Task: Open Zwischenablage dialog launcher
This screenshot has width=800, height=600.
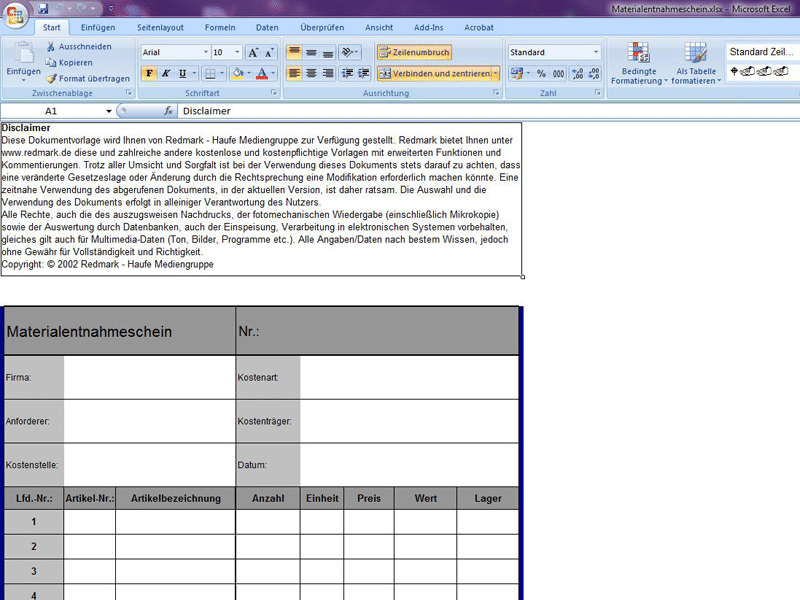Action: (x=129, y=93)
